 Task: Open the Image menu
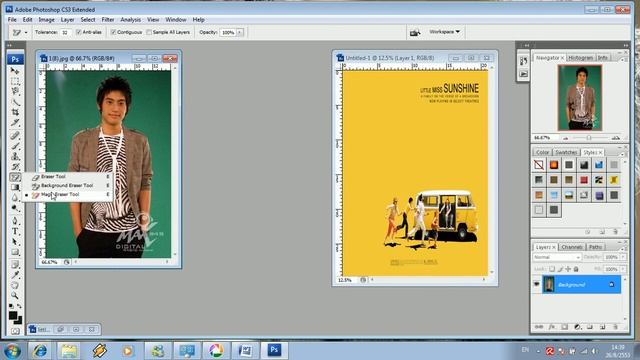47,20
